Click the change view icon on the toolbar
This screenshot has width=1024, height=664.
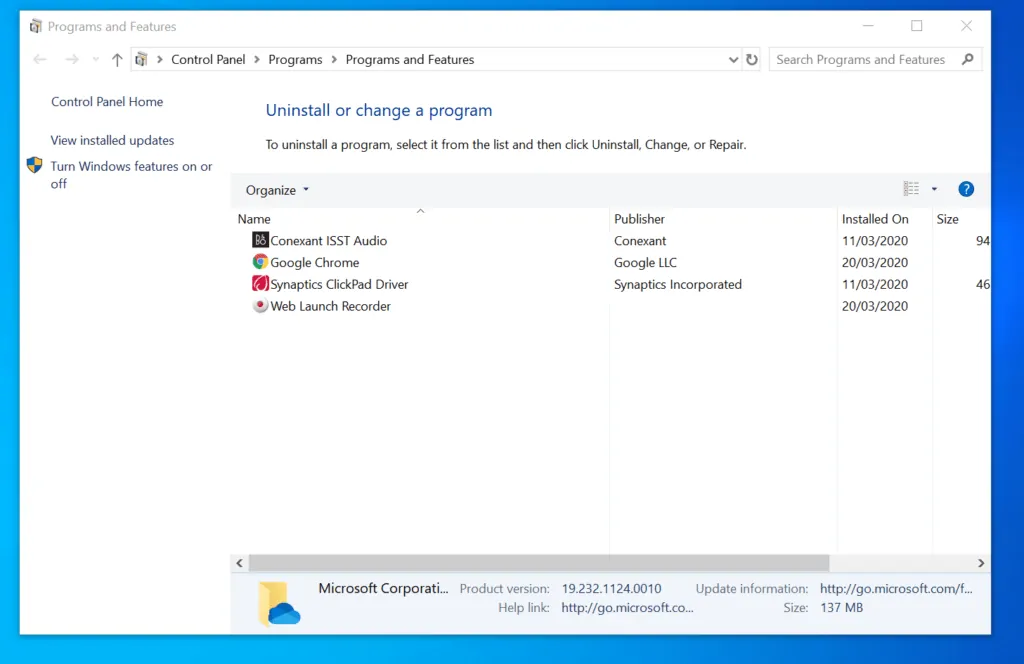(911, 188)
